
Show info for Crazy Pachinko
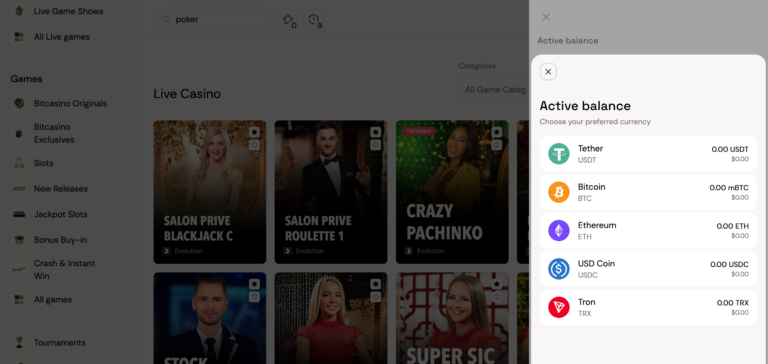497,145
